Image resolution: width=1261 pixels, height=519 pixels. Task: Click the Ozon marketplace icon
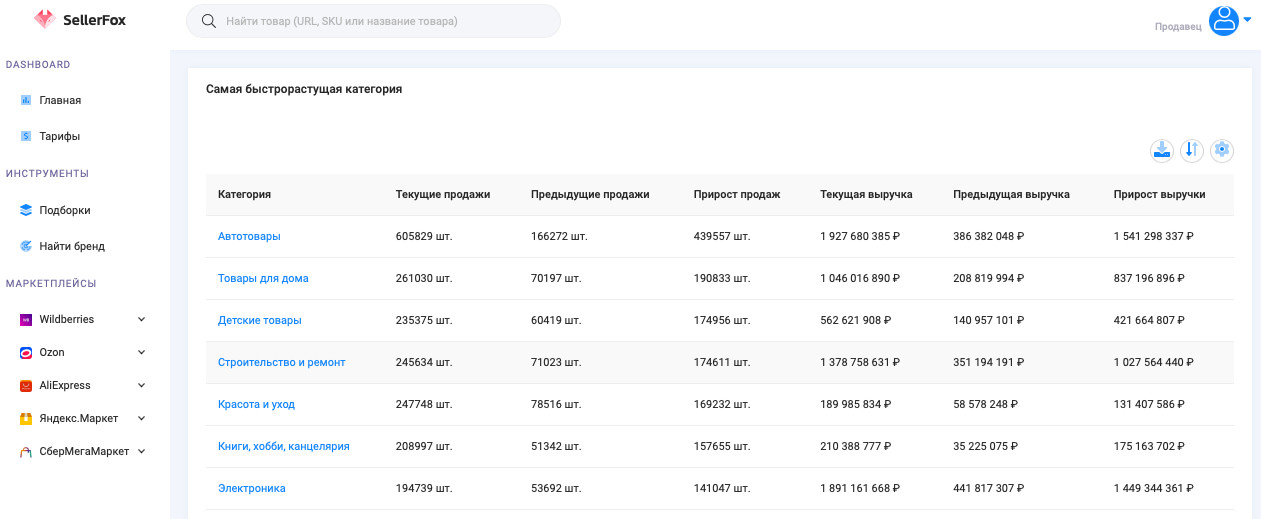26,352
